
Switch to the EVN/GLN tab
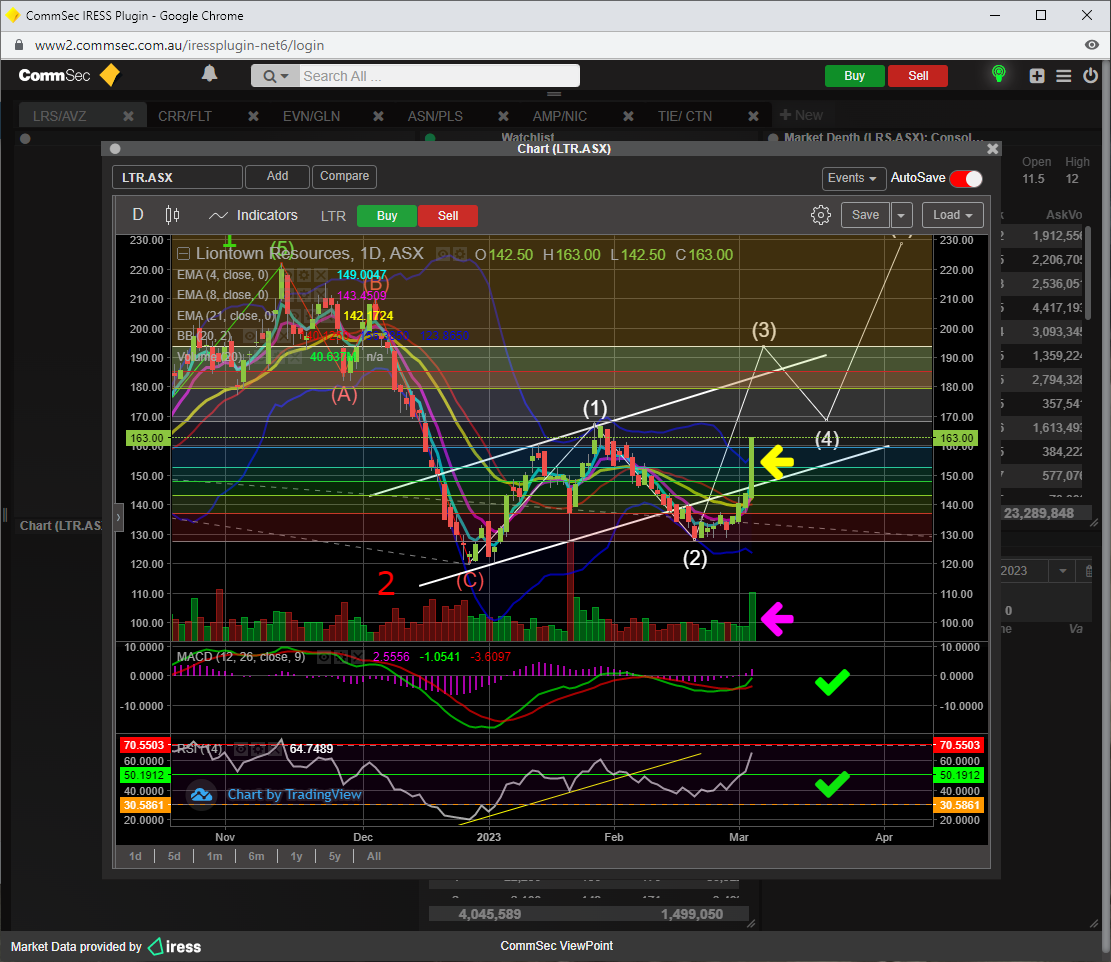[x=311, y=116]
